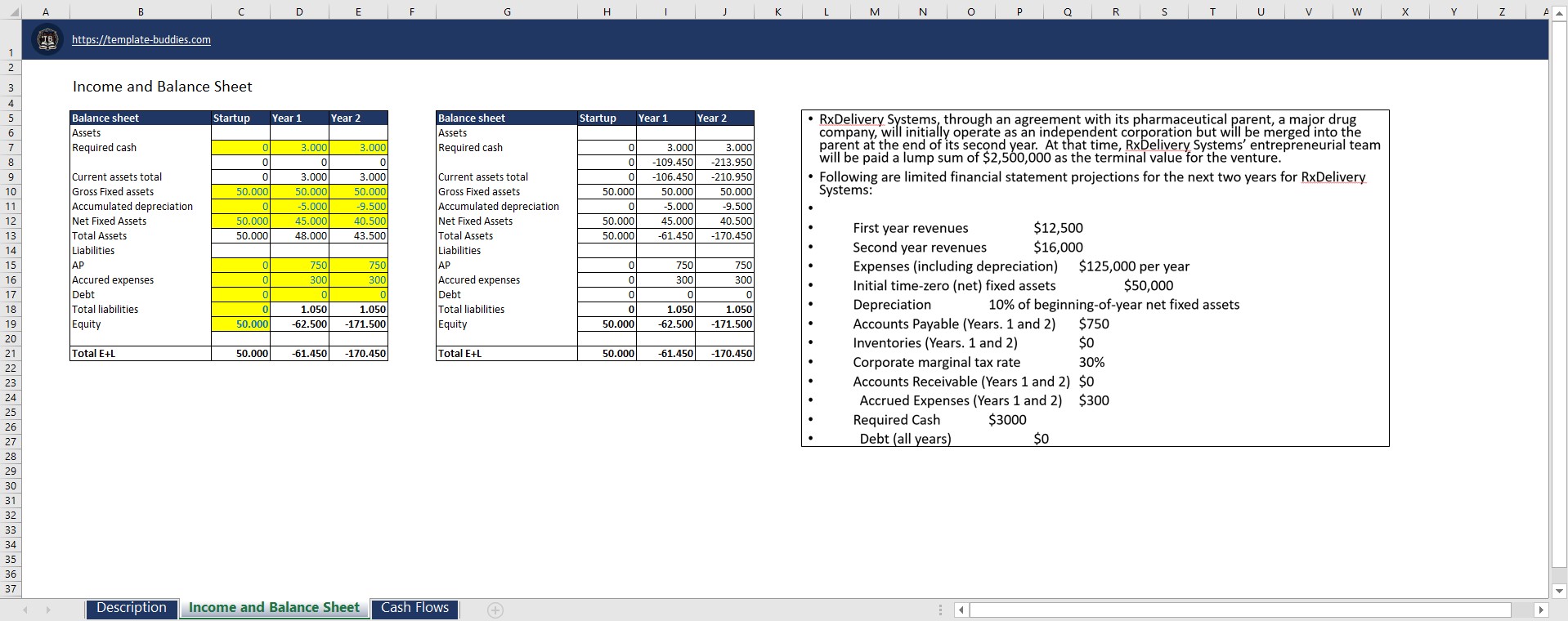Viewport: 1568px width, 621px height.
Task: Click the previous sheet navigation arrow
Action: [x=25, y=610]
